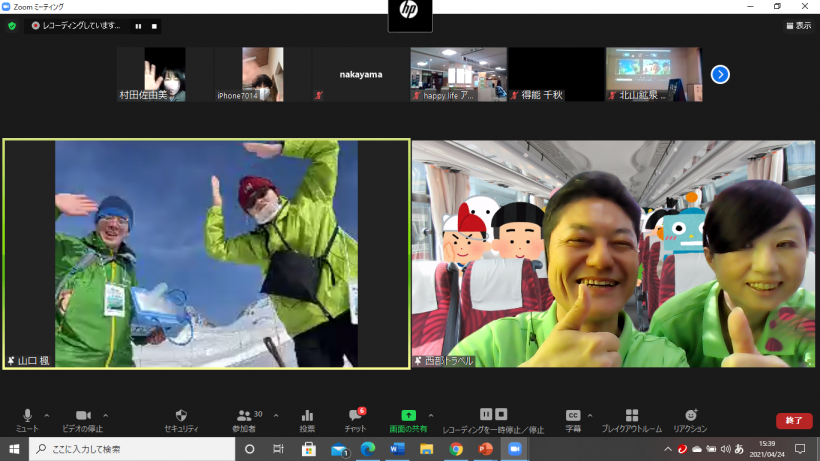
Task: Show next participants with blue arrow
Action: [720, 74]
